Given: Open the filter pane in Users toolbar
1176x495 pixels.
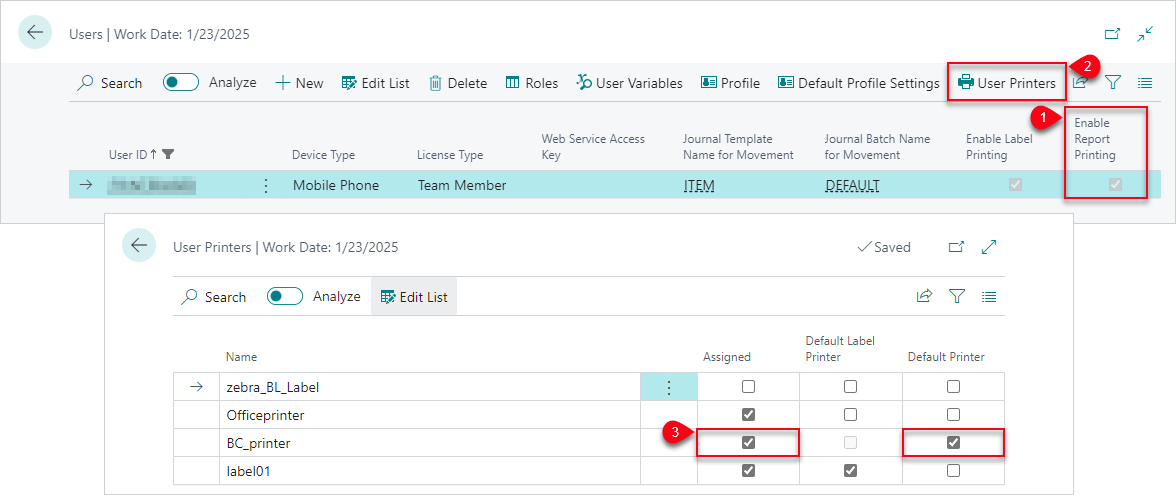Looking at the screenshot, I should pyautogui.click(x=1113, y=83).
